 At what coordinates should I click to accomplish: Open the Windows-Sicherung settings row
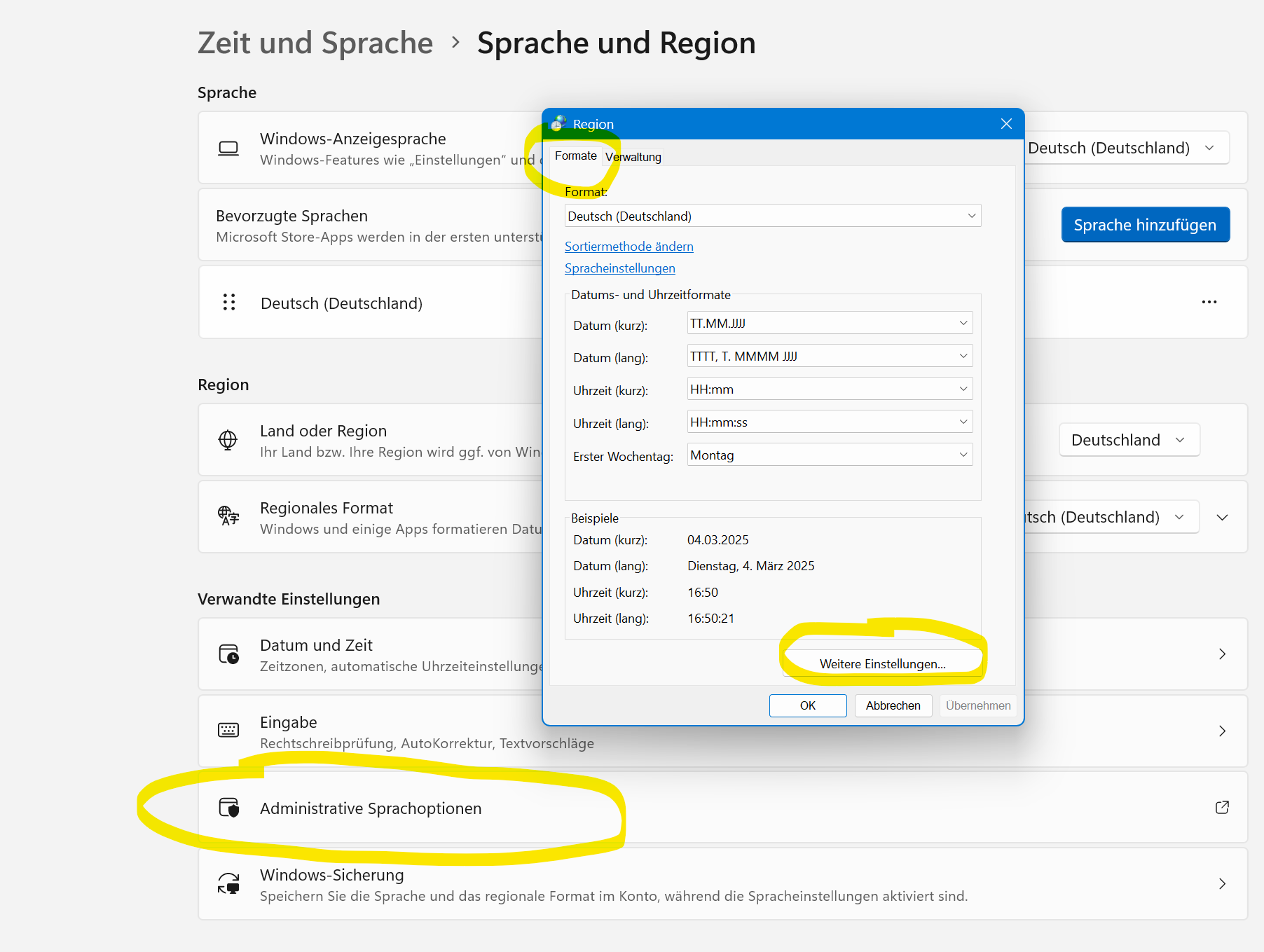pos(722,883)
